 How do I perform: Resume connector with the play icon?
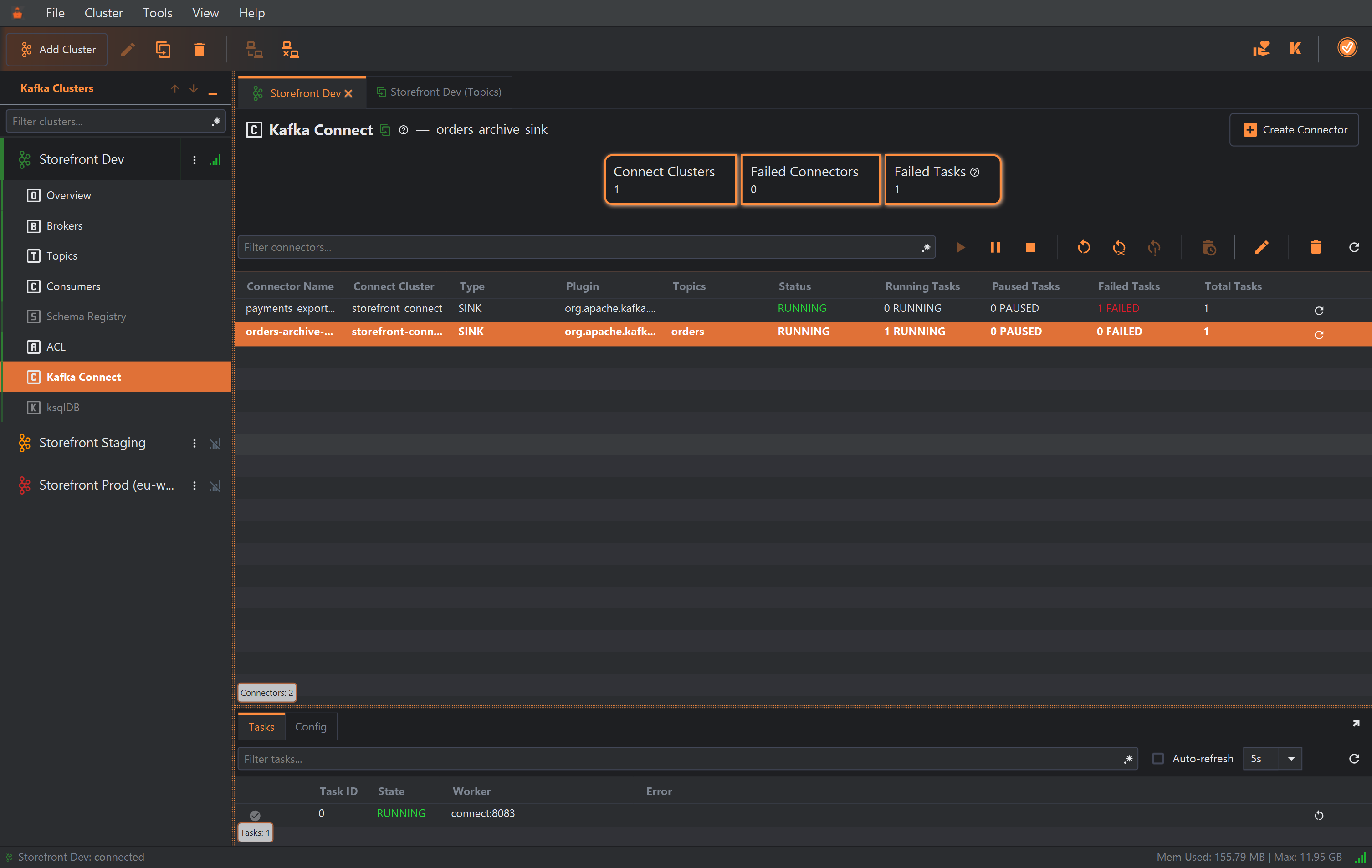point(960,247)
